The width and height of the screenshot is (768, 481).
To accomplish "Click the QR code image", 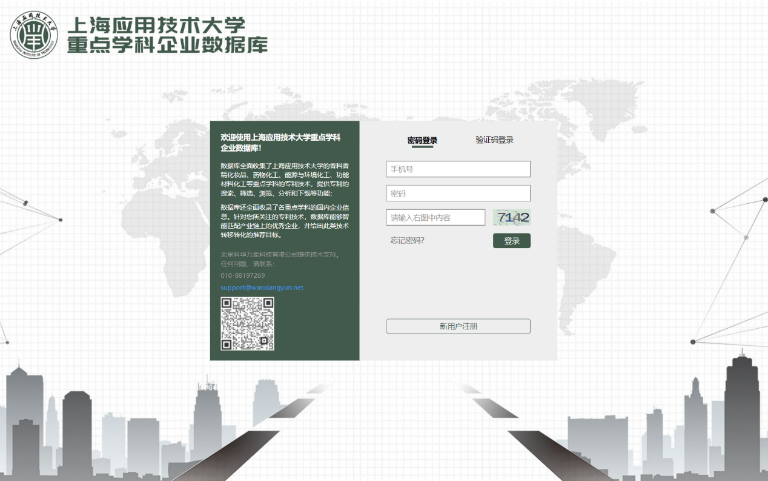I will click(247, 324).
